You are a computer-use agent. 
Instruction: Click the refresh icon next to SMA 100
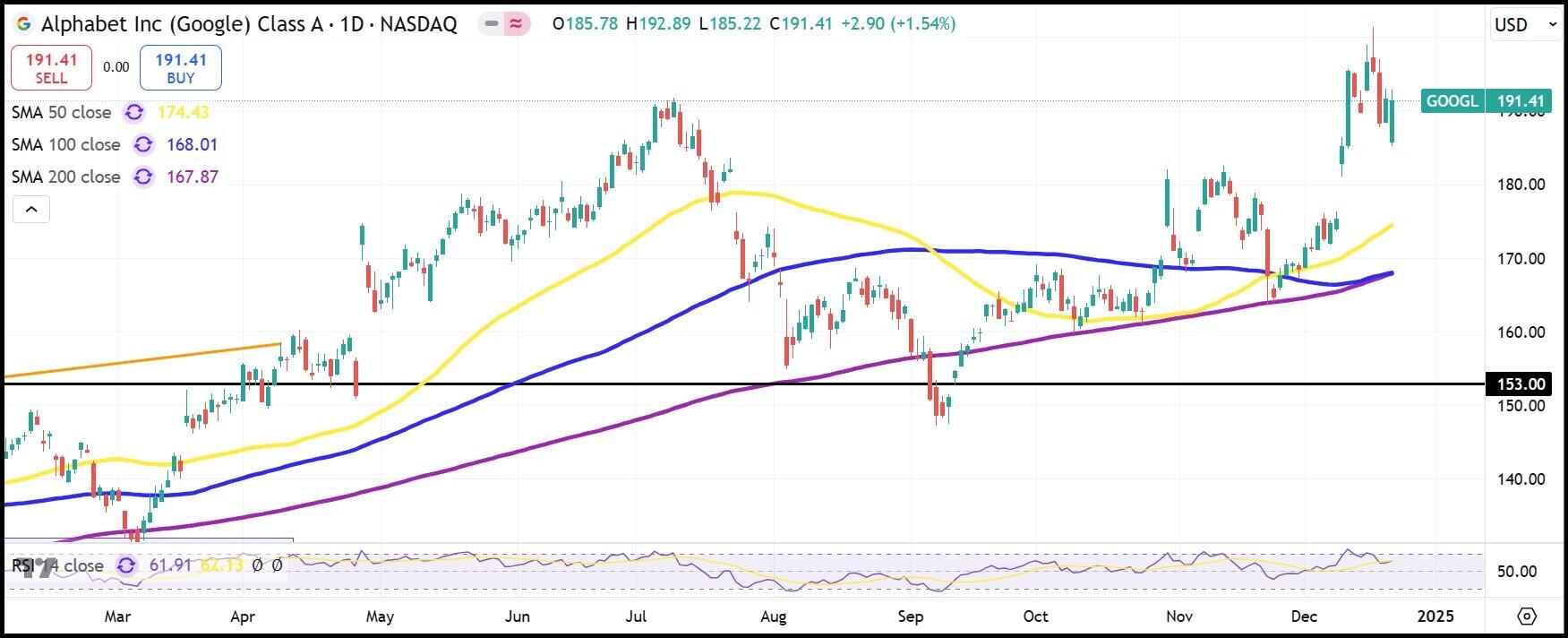point(142,145)
